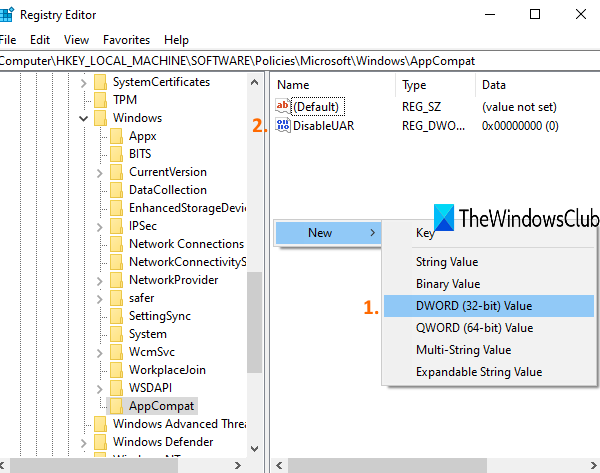Select the AppCompat tree key label
Image resolution: width=600 pixels, height=473 pixels.
[161, 406]
